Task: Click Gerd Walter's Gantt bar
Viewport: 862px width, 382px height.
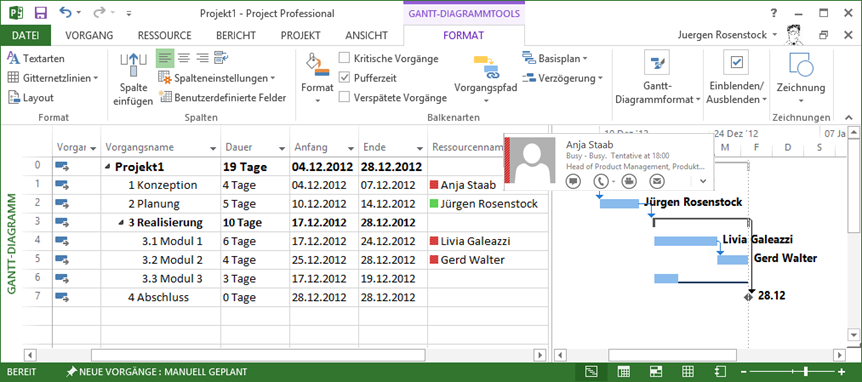Action: pos(732,259)
